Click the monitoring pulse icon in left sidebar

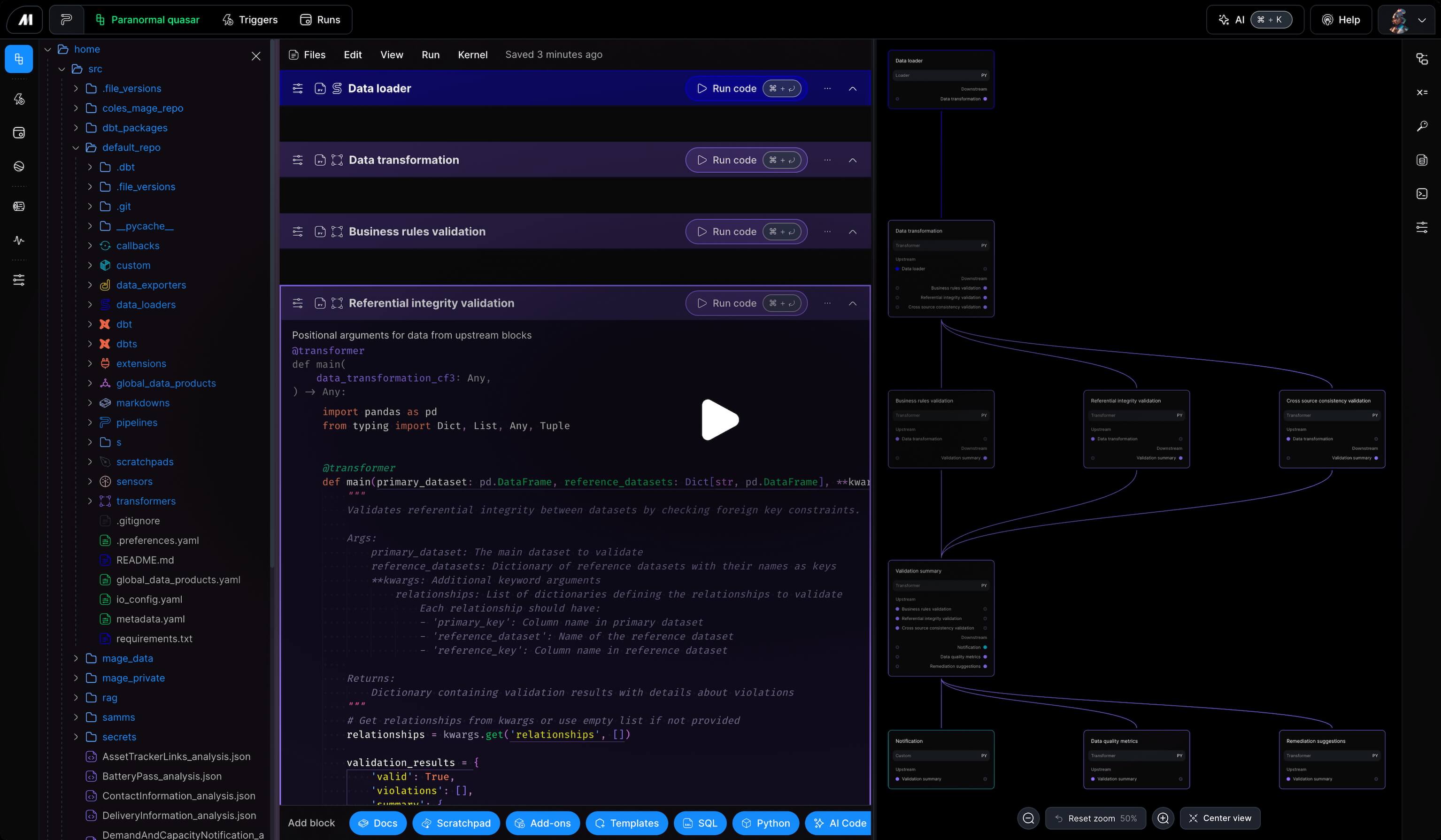19,240
